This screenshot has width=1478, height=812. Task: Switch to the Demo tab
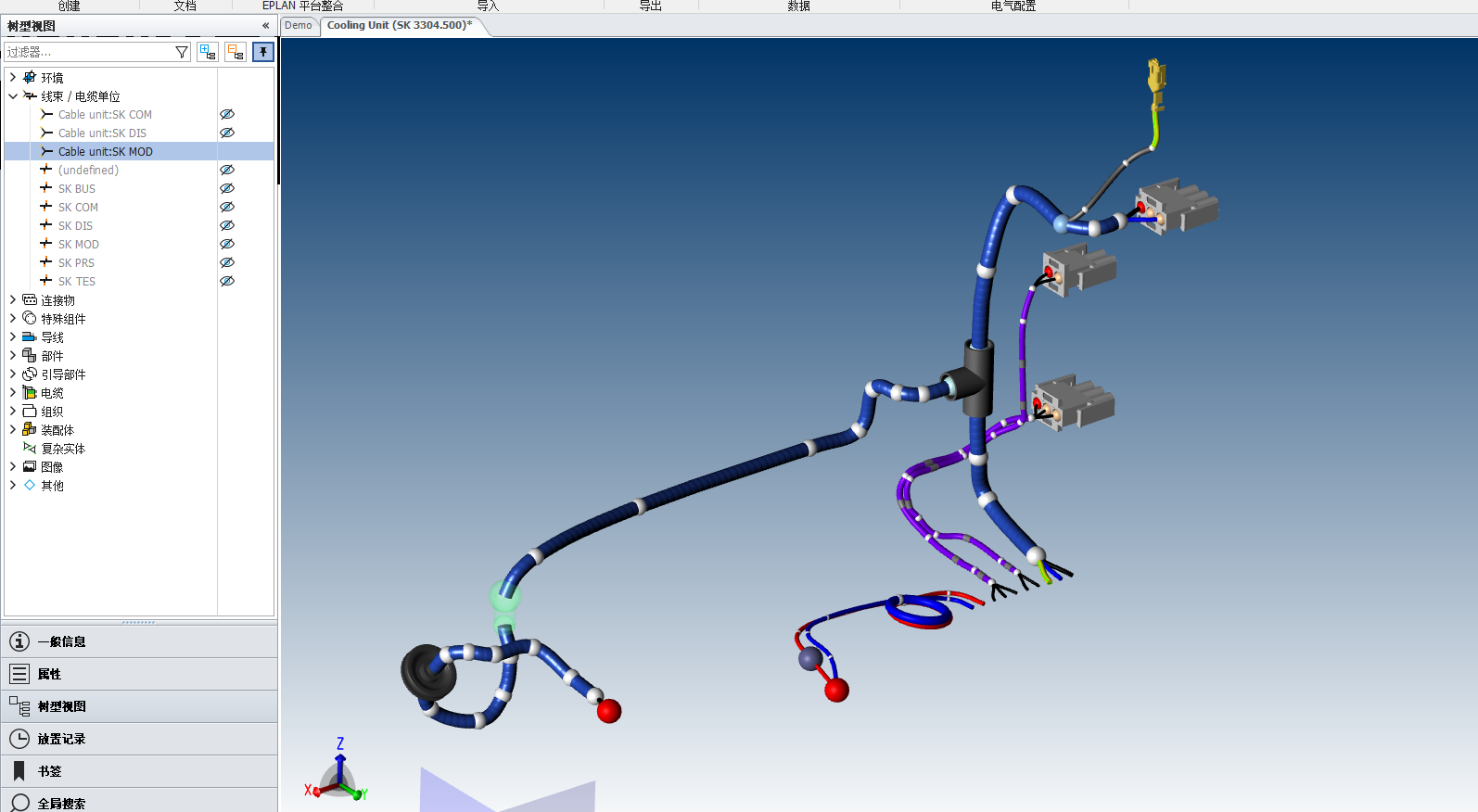[x=299, y=25]
